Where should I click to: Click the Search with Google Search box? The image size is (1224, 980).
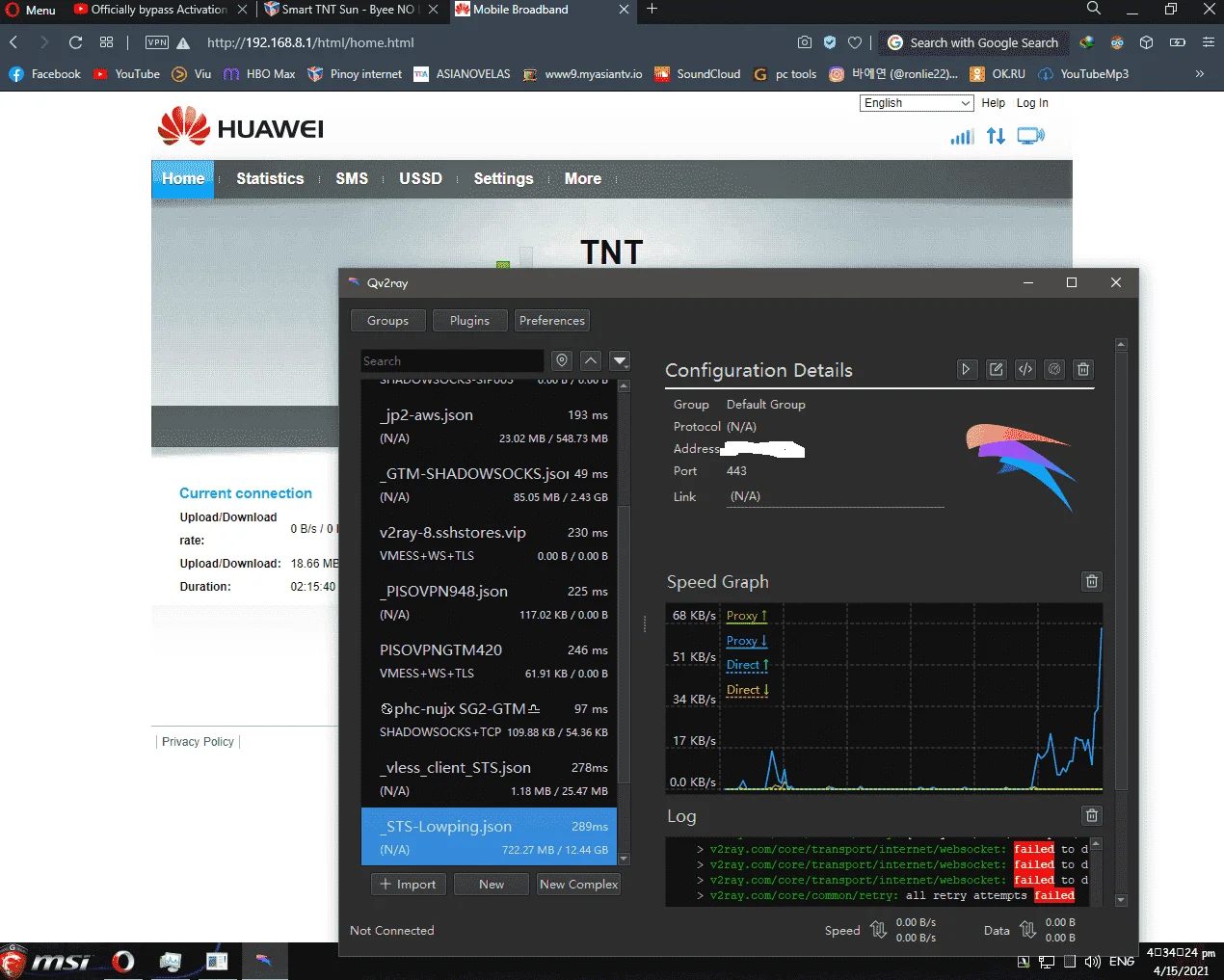pos(974,42)
